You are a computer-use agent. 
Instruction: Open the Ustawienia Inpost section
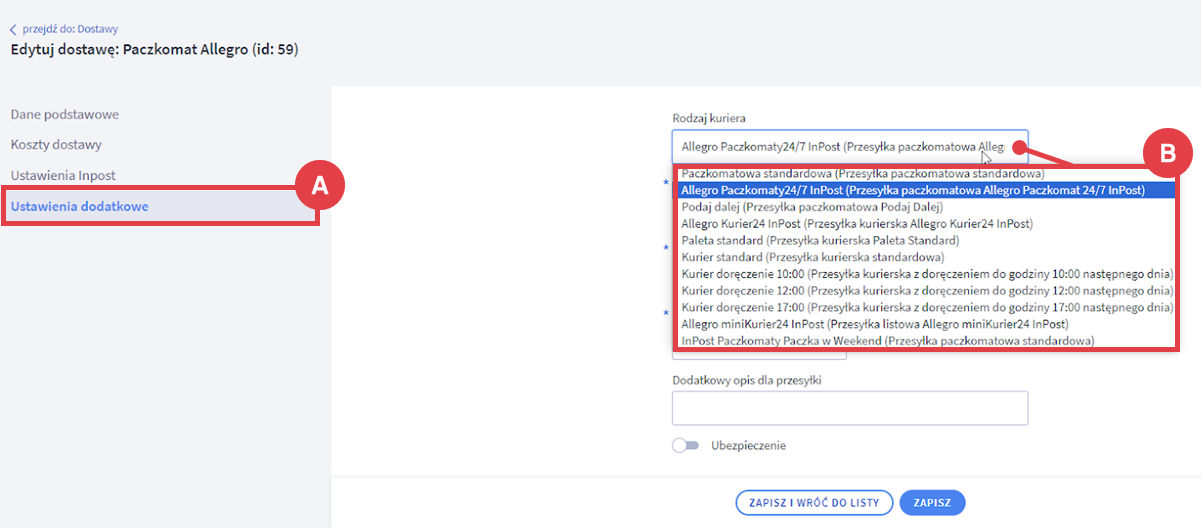tap(63, 175)
